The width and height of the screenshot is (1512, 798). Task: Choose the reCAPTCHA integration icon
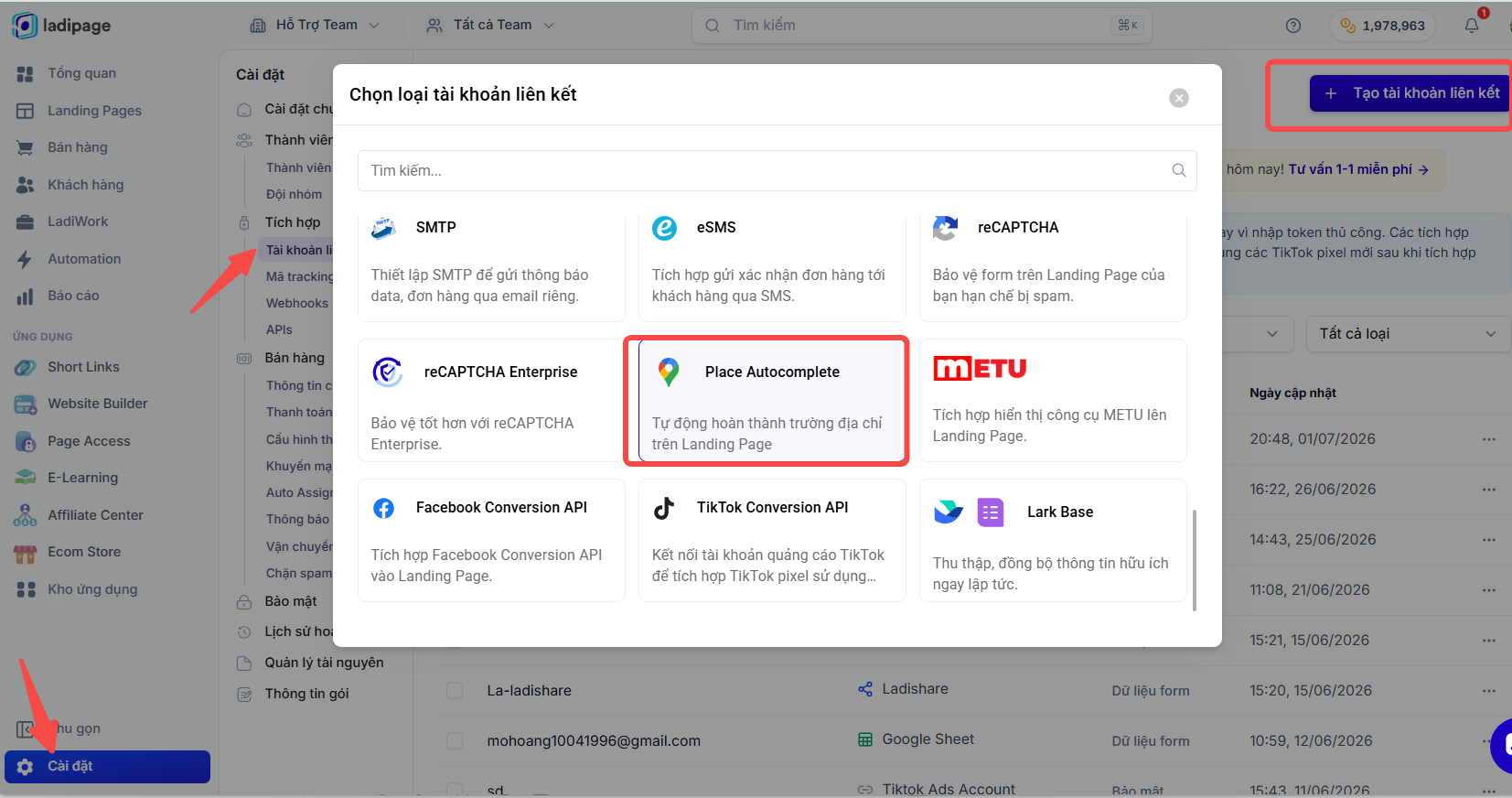pyautogui.click(x=945, y=228)
